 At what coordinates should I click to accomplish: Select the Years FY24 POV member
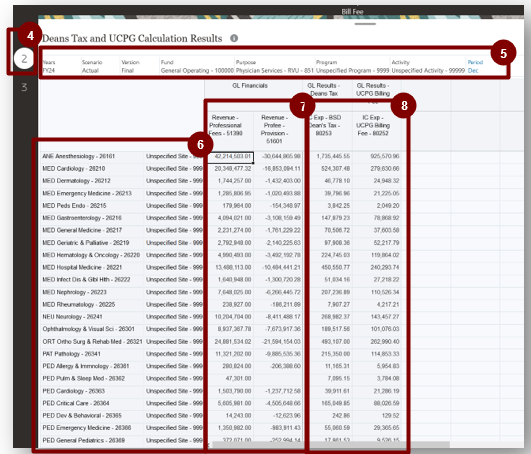[x=49, y=66]
